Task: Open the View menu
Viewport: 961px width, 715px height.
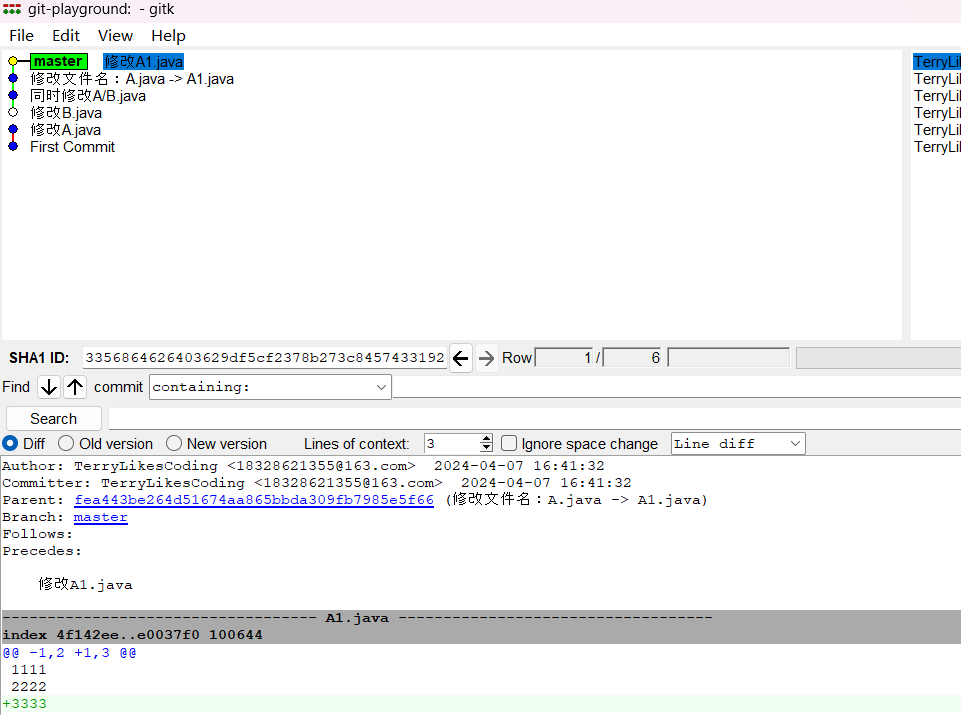Action: click(x=115, y=36)
